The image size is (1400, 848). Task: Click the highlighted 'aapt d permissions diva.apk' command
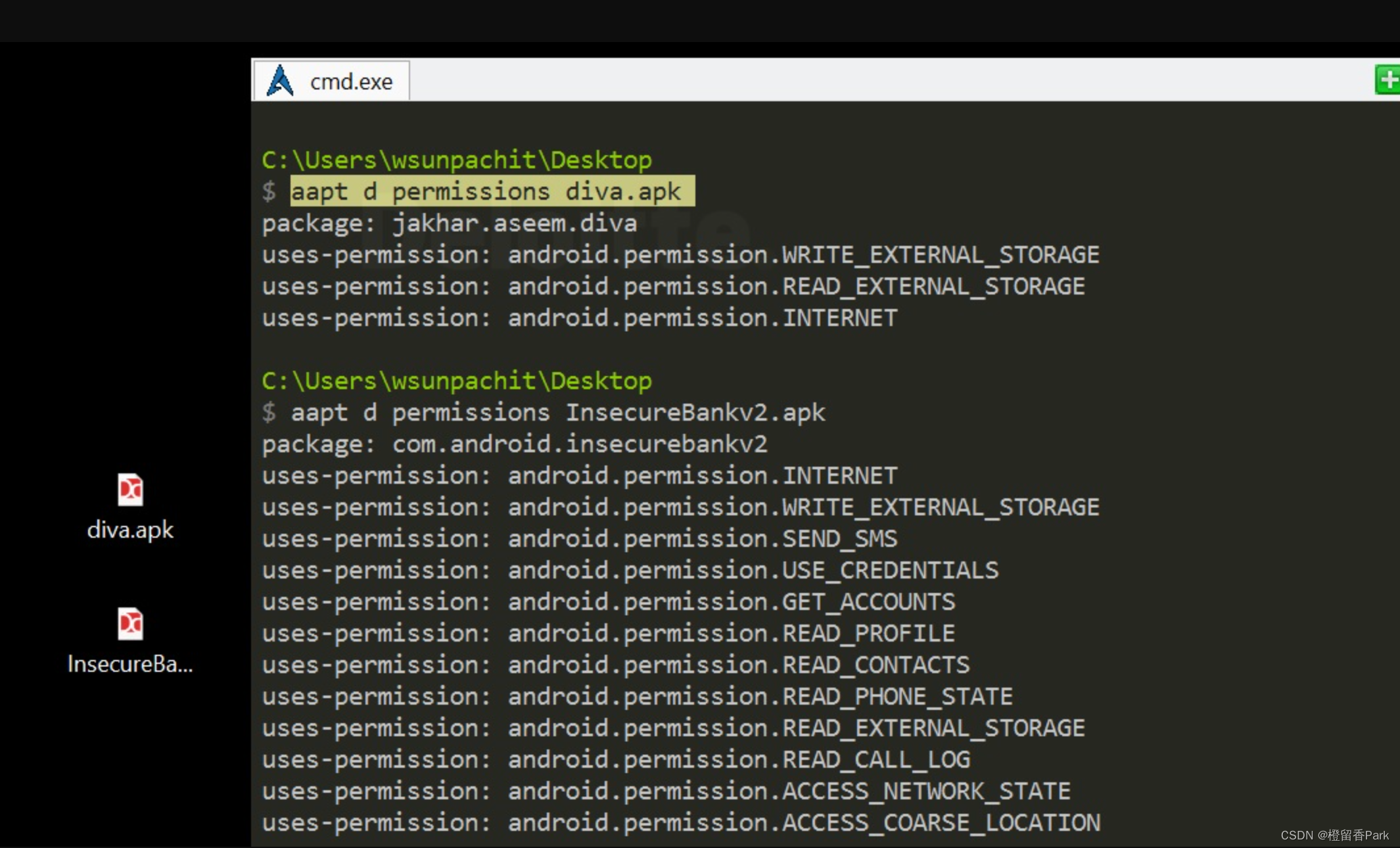tap(492, 191)
